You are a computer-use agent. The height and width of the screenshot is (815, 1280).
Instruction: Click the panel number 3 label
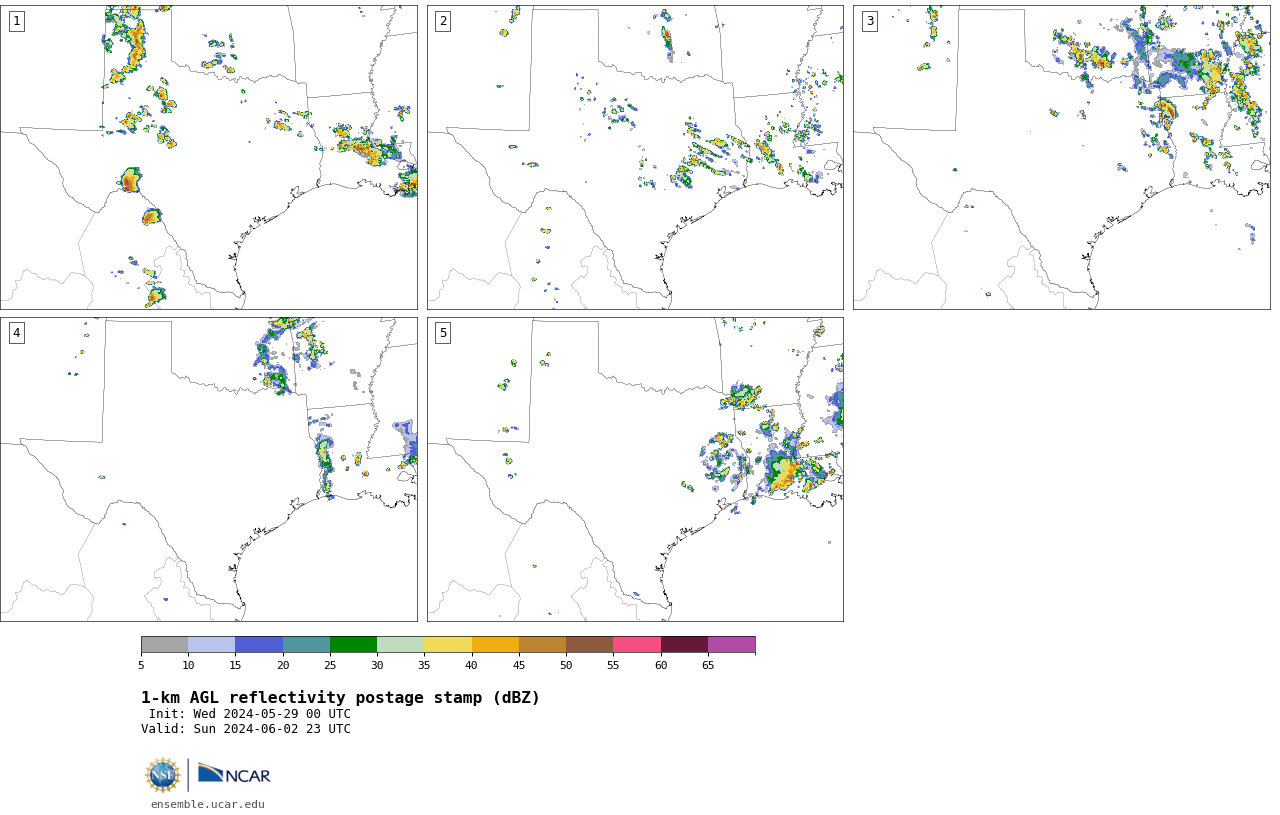click(x=869, y=21)
